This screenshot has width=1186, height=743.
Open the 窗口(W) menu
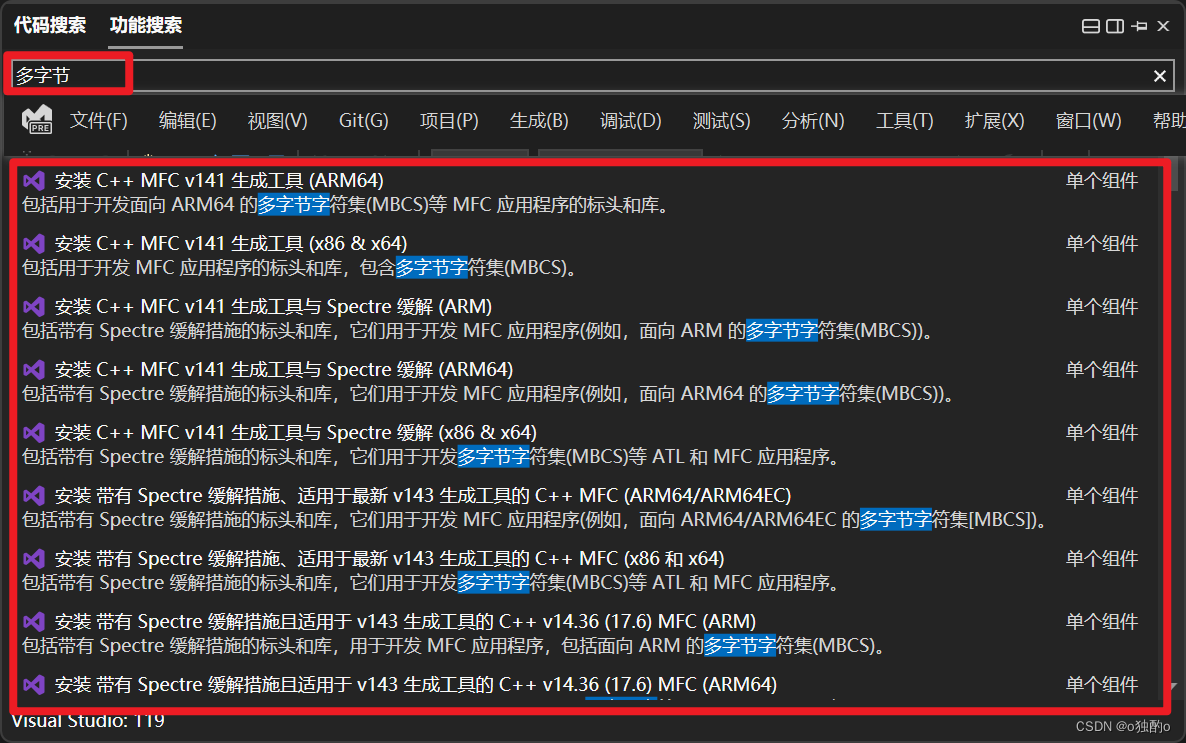pos(1088,120)
